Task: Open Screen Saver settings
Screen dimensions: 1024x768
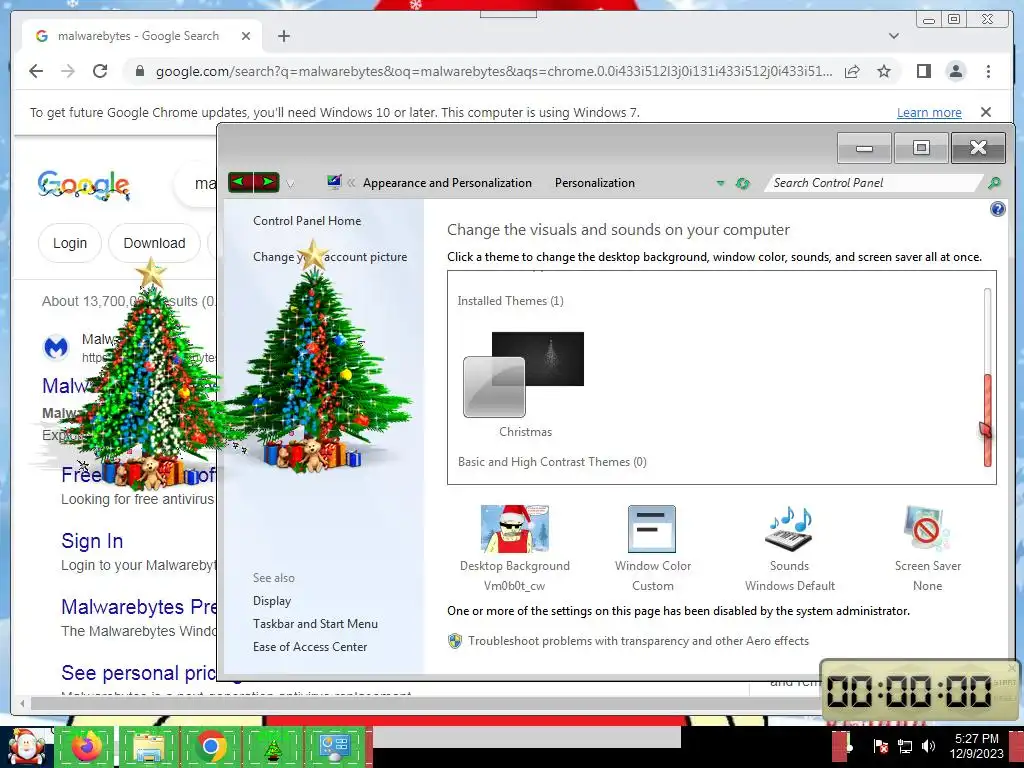Action: [x=927, y=548]
